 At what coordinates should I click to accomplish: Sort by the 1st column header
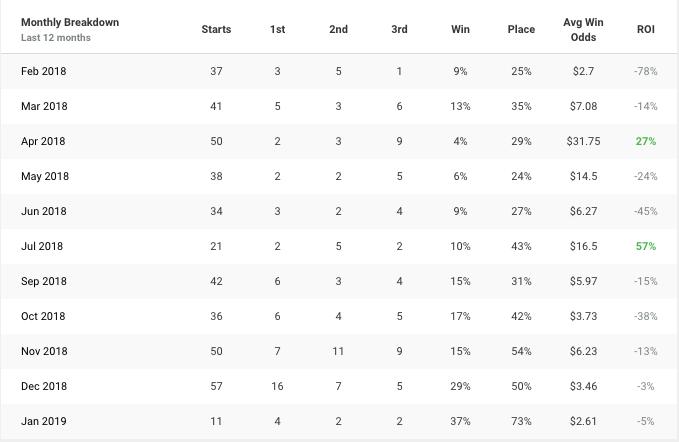click(x=278, y=29)
